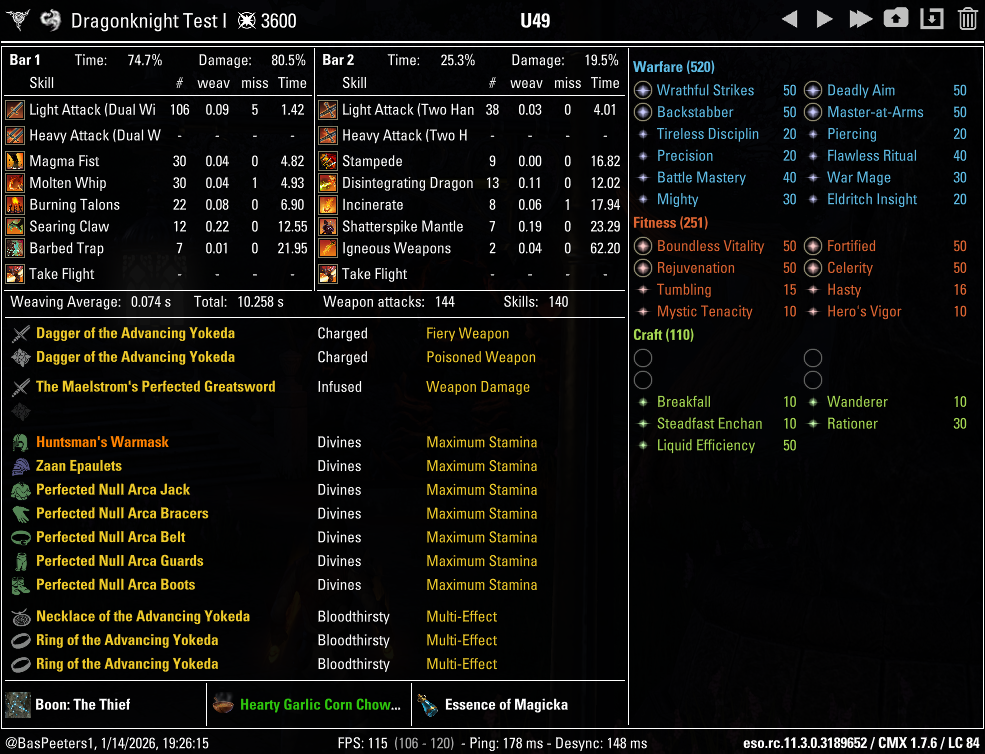Image resolution: width=985 pixels, height=754 pixels.
Task: Click the Bar 2 header label
Action: (x=338, y=60)
